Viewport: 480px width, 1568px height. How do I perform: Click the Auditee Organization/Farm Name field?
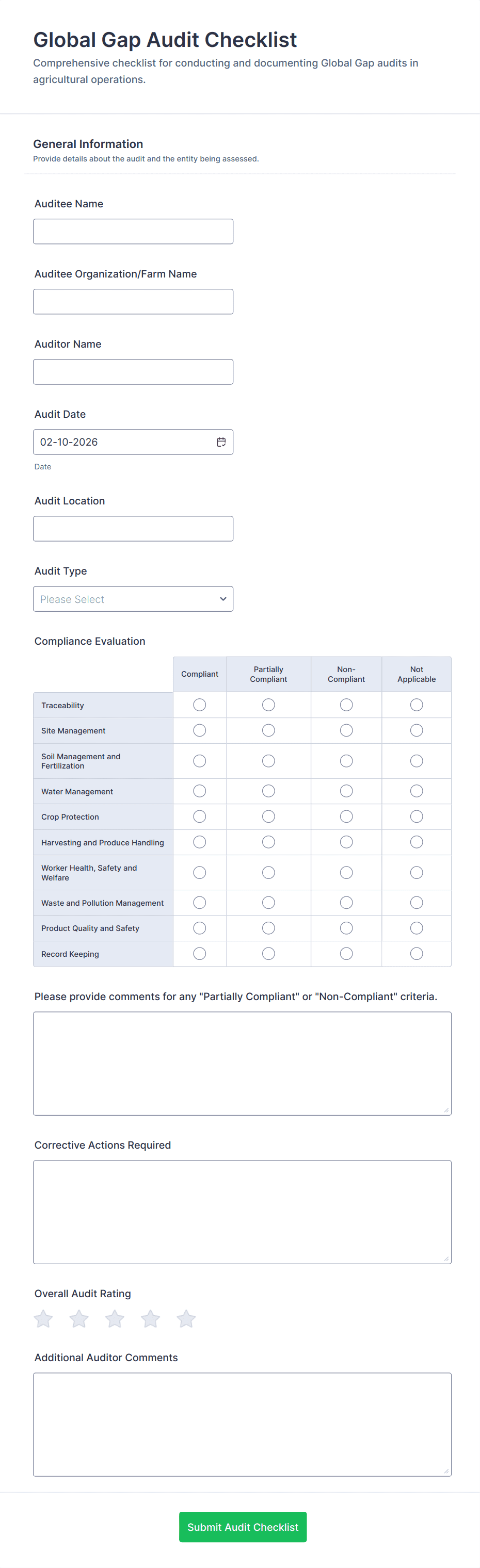pos(133,302)
